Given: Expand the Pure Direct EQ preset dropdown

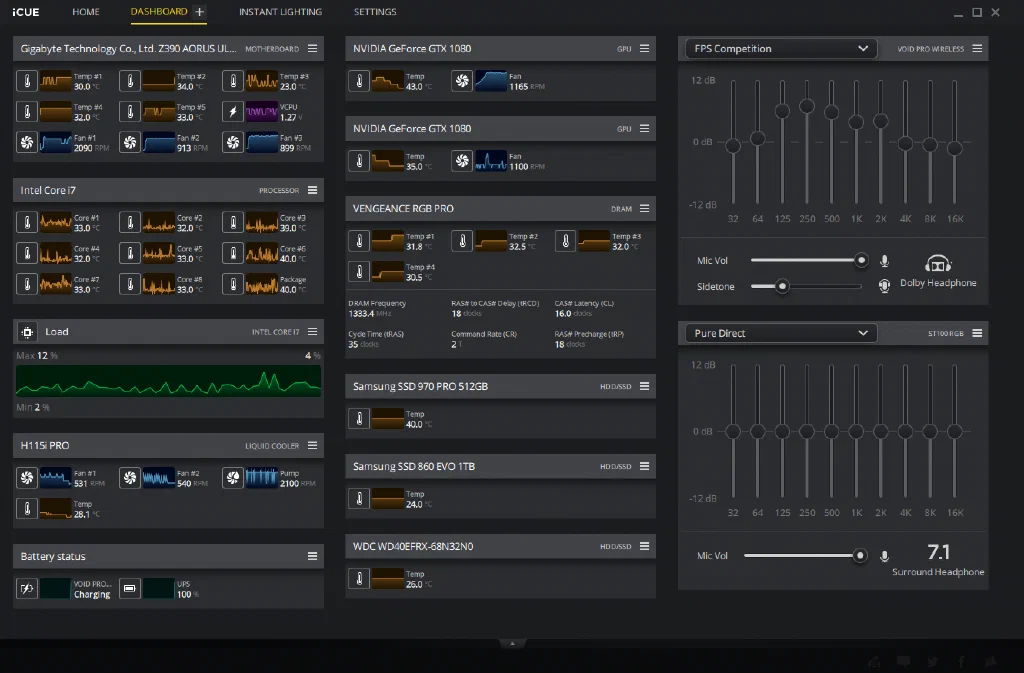Looking at the screenshot, I should [x=781, y=333].
